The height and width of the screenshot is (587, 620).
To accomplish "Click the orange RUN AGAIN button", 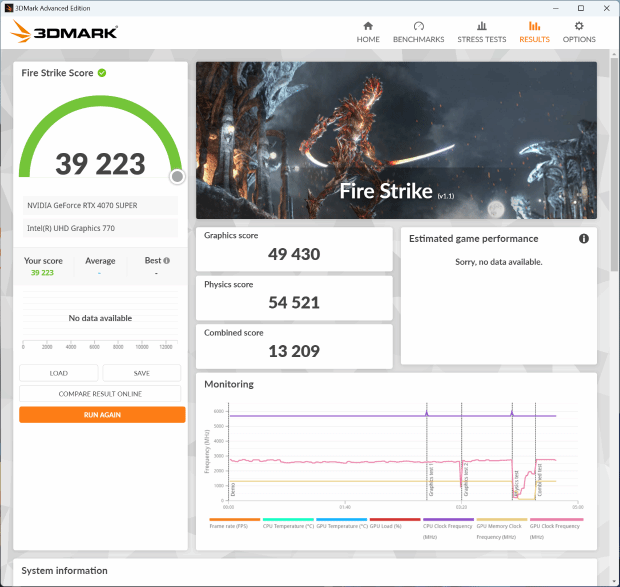I will [x=102, y=415].
